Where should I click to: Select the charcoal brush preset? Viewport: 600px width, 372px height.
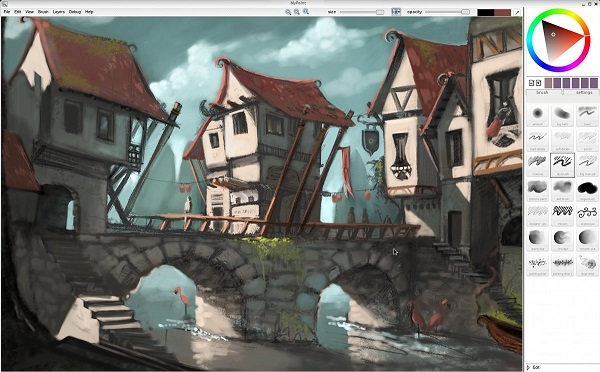pyautogui.click(x=538, y=165)
